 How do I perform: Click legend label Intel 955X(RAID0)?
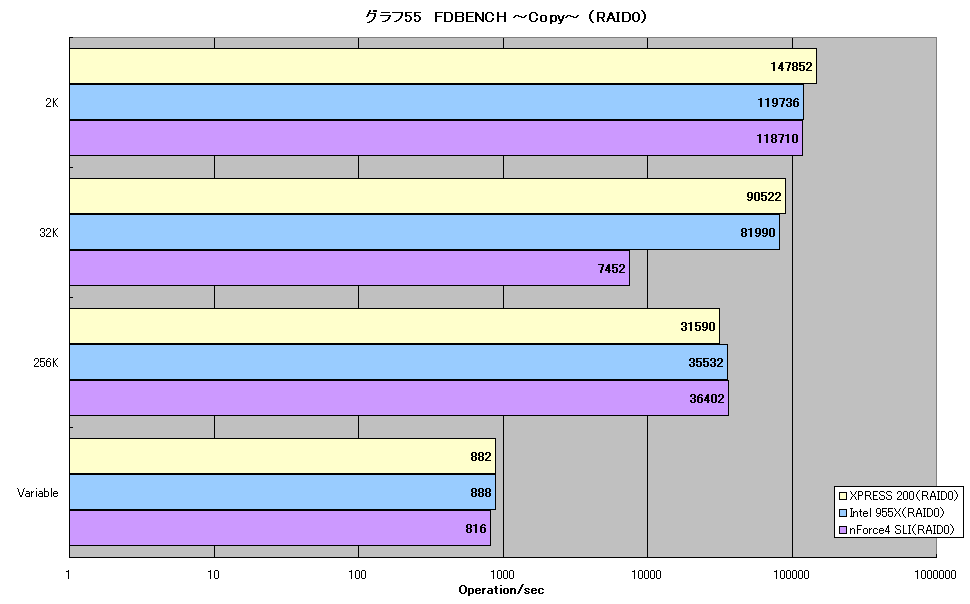(x=896, y=513)
